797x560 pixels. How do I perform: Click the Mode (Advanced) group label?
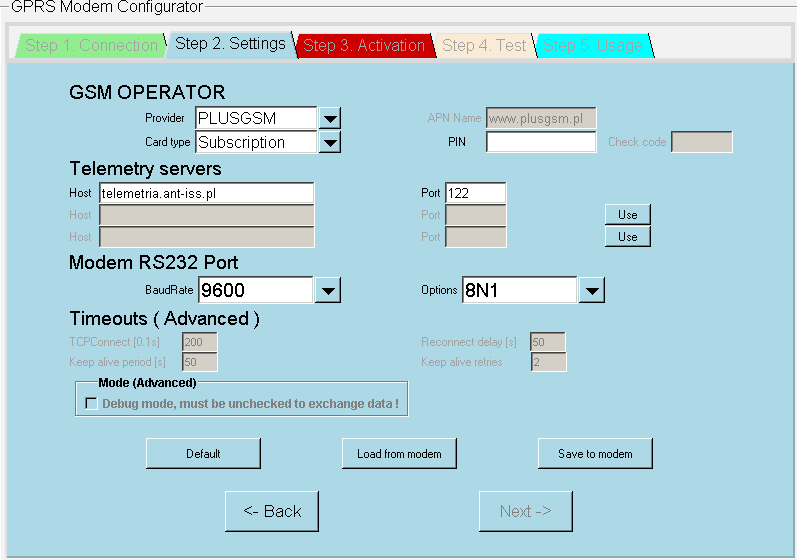[x=147, y=383]
